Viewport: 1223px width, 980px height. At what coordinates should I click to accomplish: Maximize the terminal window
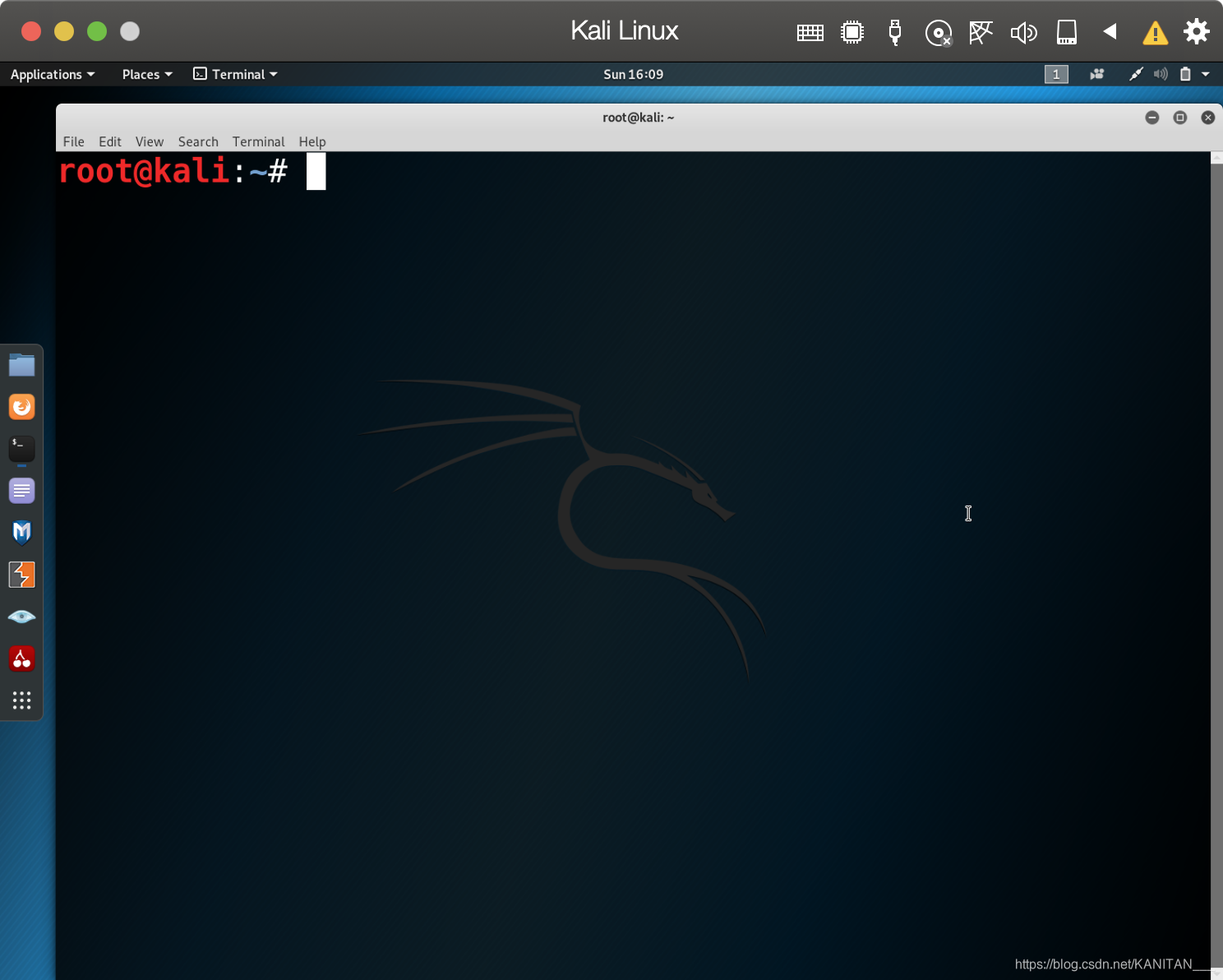click(x=1180, y=118)
